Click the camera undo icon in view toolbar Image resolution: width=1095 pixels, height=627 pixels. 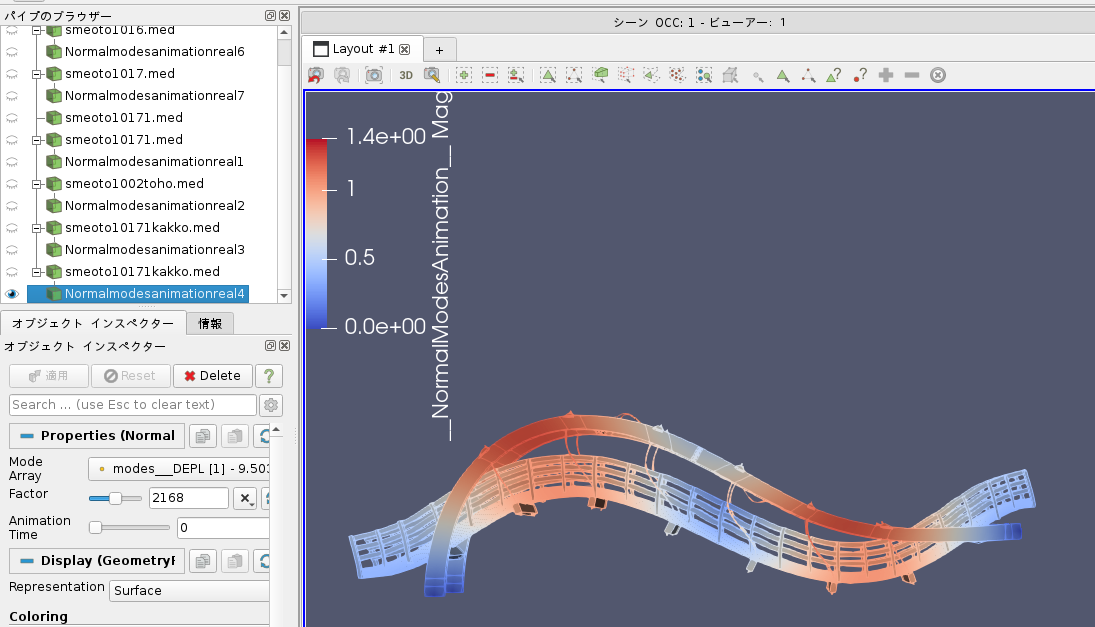tap(316, 75)
